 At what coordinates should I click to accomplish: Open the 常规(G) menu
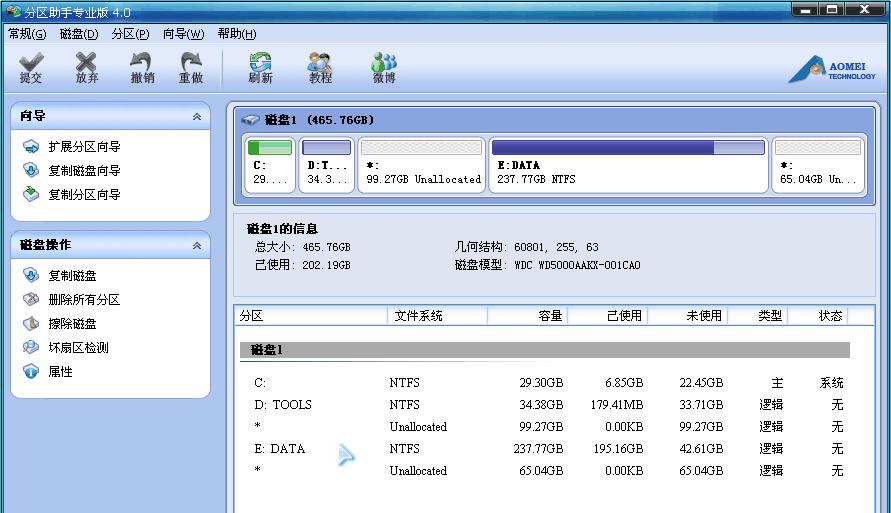[x=27, y=34]
